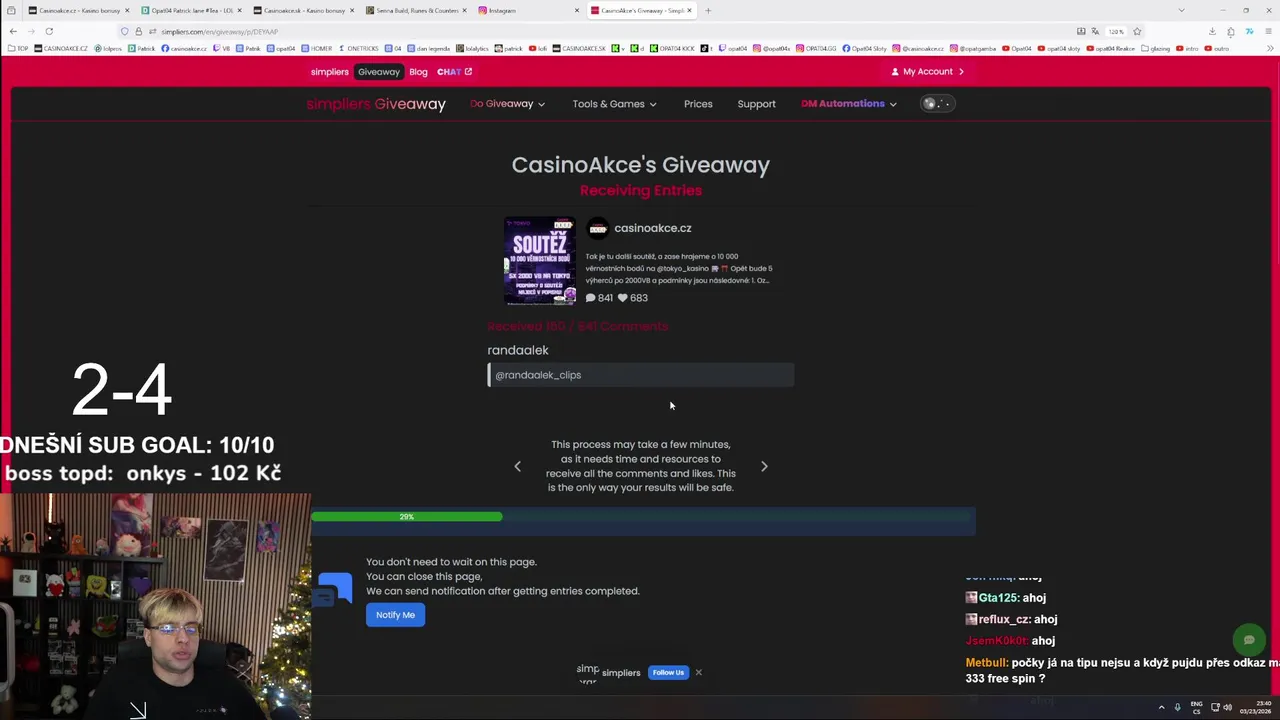Switch to Casinoakce.cz Kasino bonusy tab
The height and width of the screenshot is (720, 1280).
(x=79, y=10)
